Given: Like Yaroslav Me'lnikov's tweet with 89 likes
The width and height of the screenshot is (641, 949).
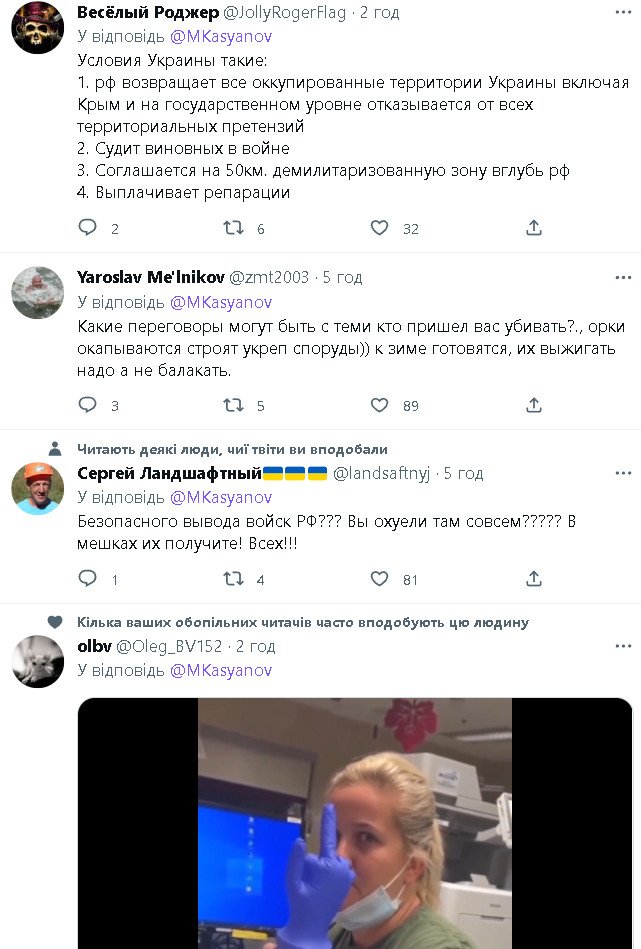Looking at the screenshot, I should 380,404.
